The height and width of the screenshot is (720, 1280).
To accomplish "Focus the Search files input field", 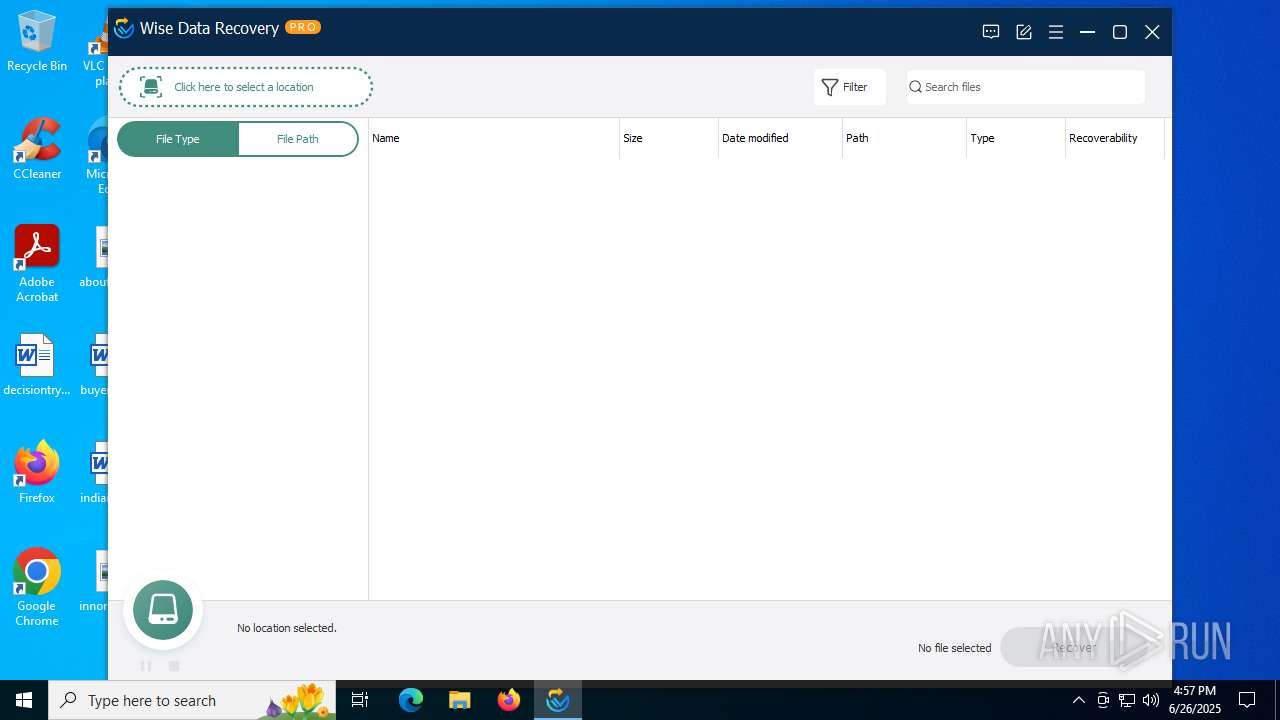I will 1026,87.
